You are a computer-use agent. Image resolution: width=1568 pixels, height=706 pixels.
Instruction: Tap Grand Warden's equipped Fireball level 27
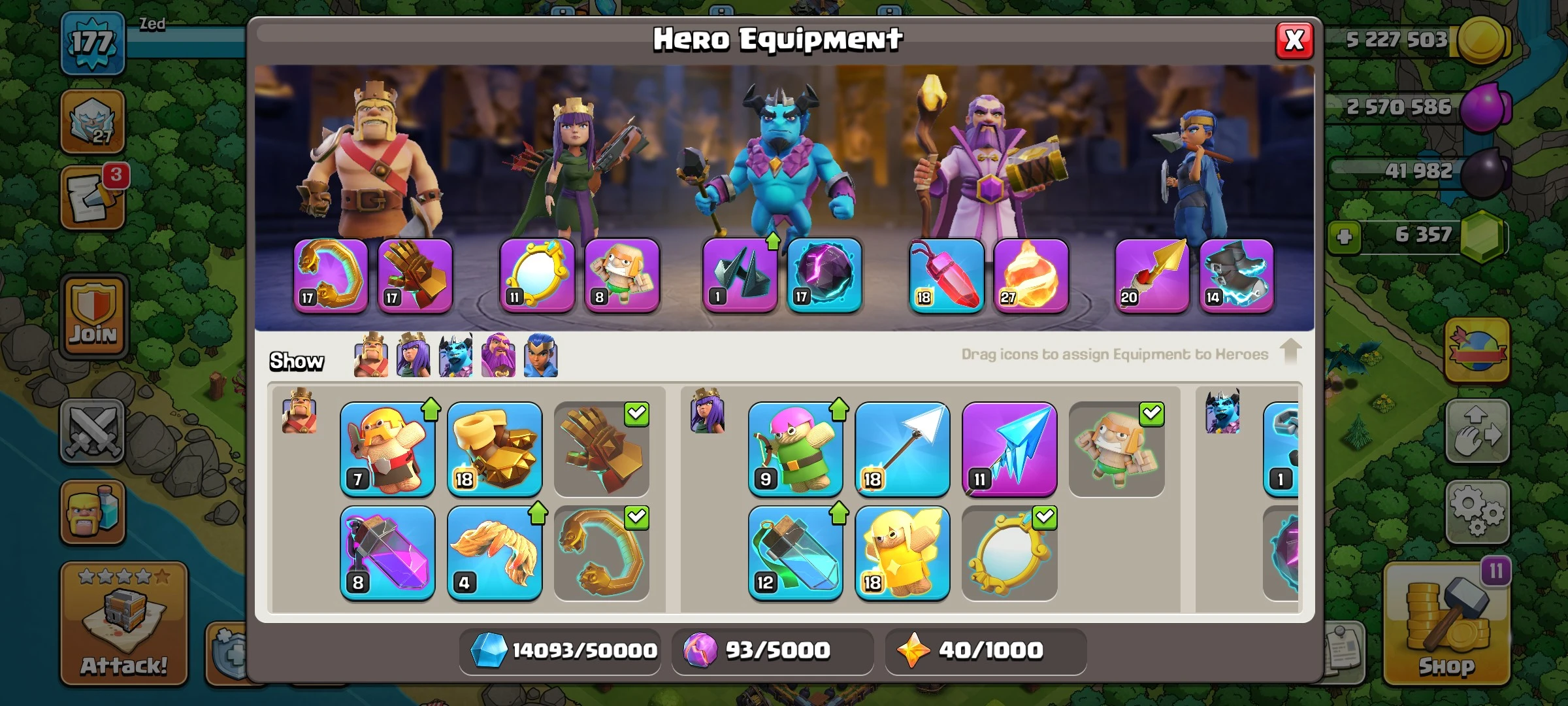pos(1031,275)
